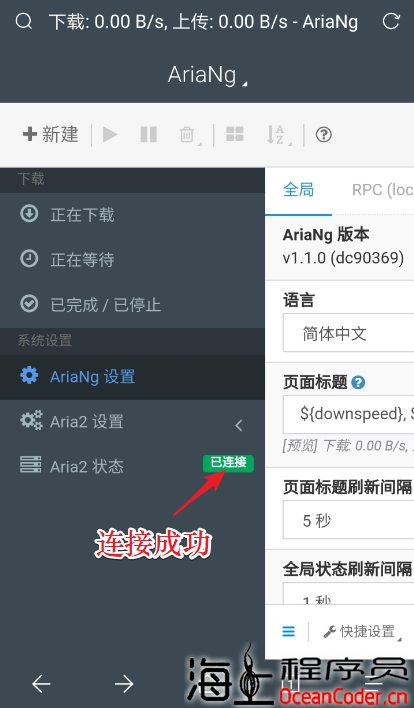Switch to the RPC settings tab
This screenshot has width=414, height=708.
tap(382, 190)
